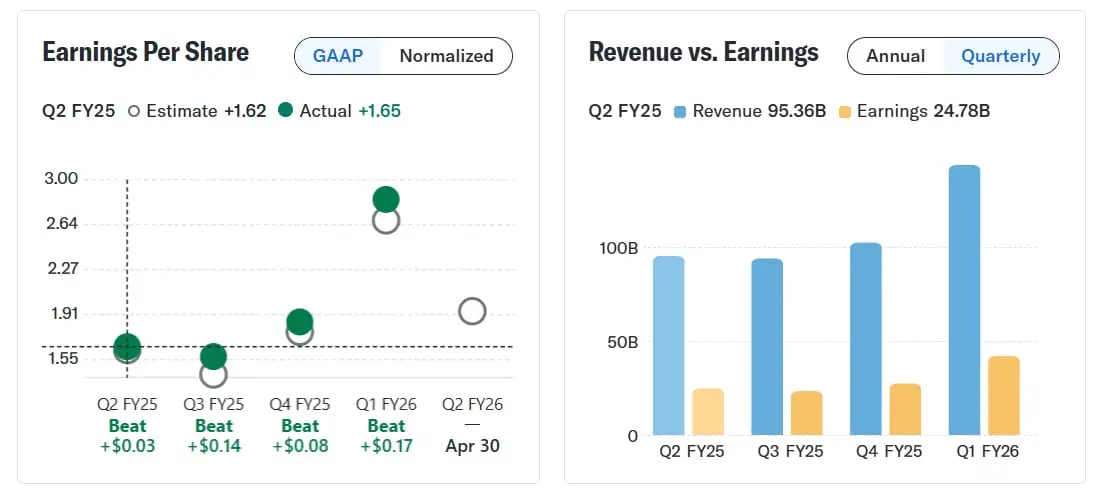This screenshot has height=493, width=1096.
Task: Click the Q1 FY26 estimate EPS circle
Action: click(x=386, y=223)
